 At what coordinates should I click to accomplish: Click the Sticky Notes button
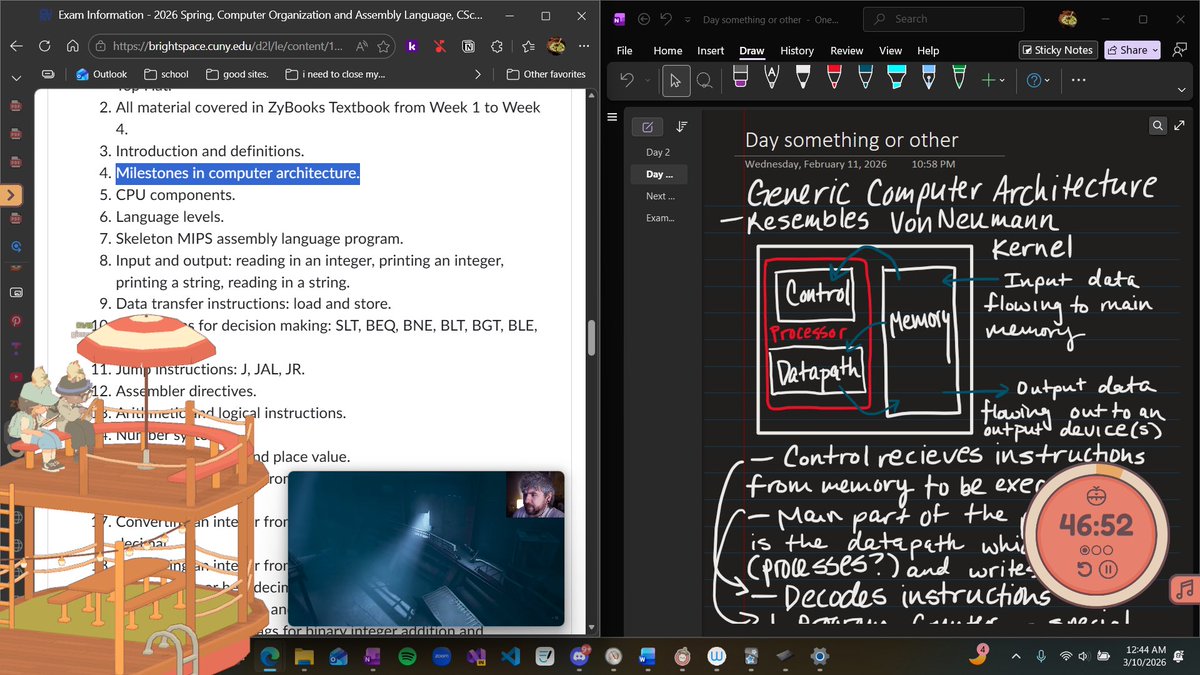pyautogui.click(x=1058, y=50)
